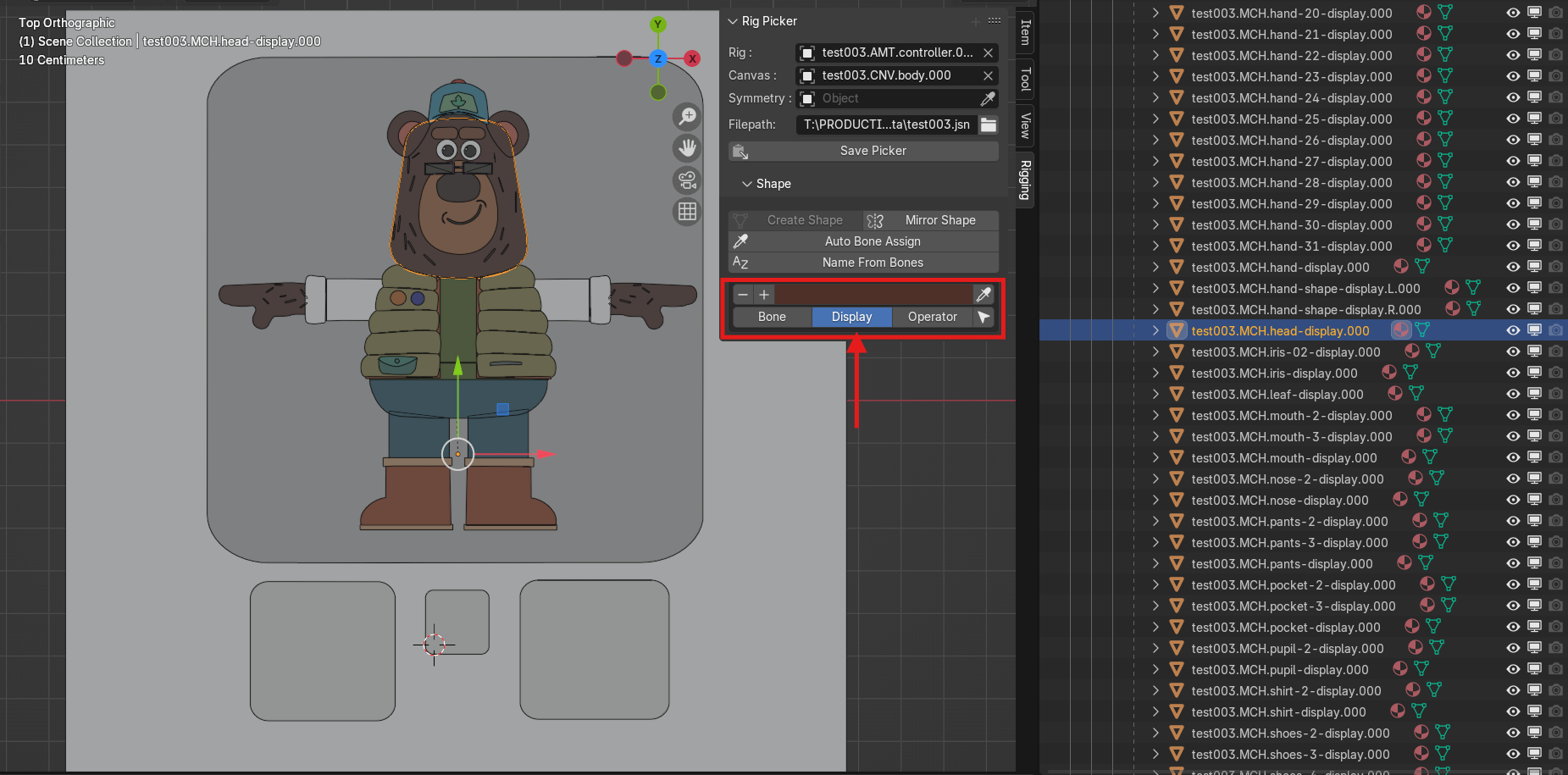Disable viewport display for test003.MCH.hand-20-display.000
Screen dimensions: 1568x775
coord(1534,13)
